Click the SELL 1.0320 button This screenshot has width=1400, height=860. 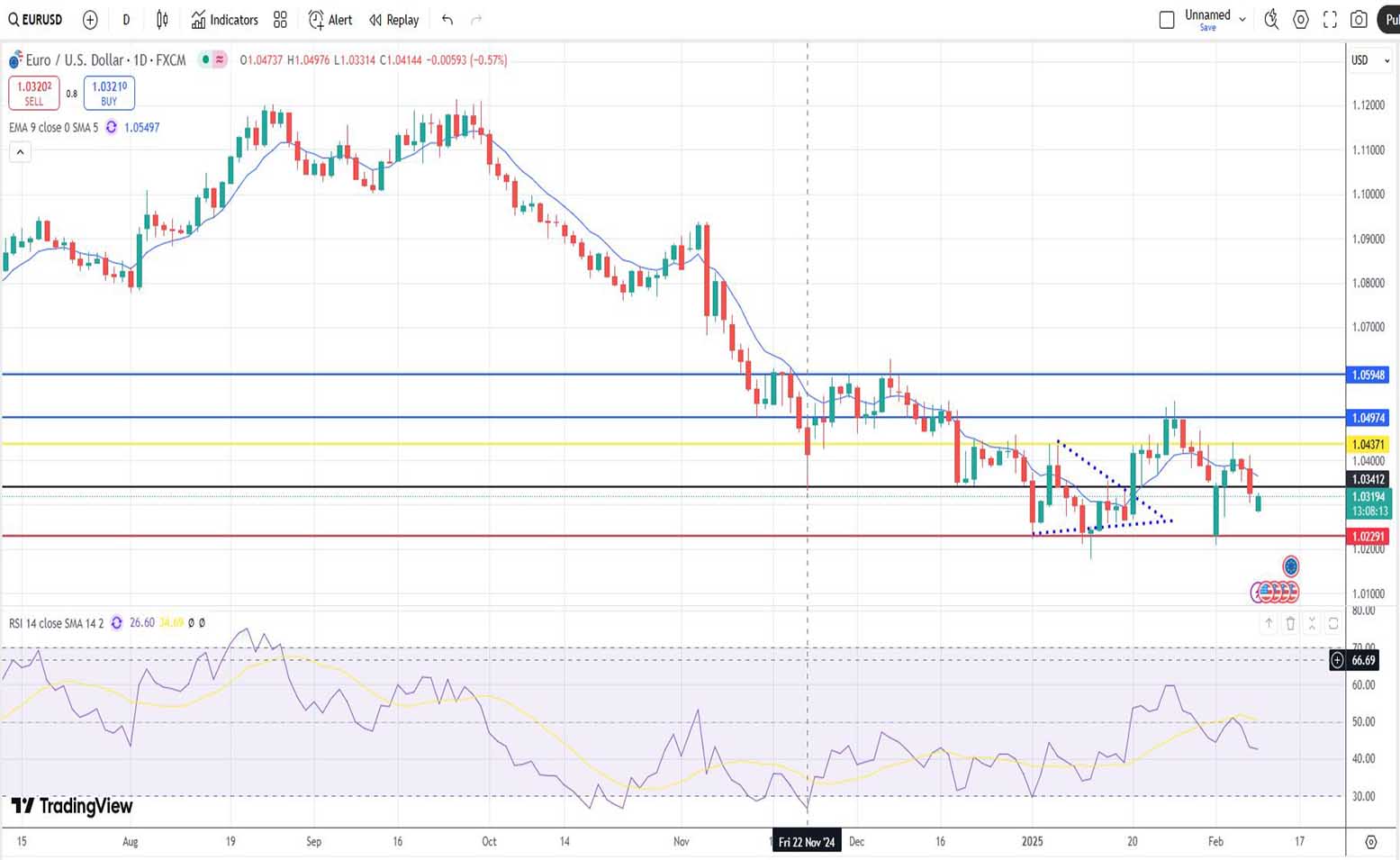pyautogui.click(x=34, y=93)
